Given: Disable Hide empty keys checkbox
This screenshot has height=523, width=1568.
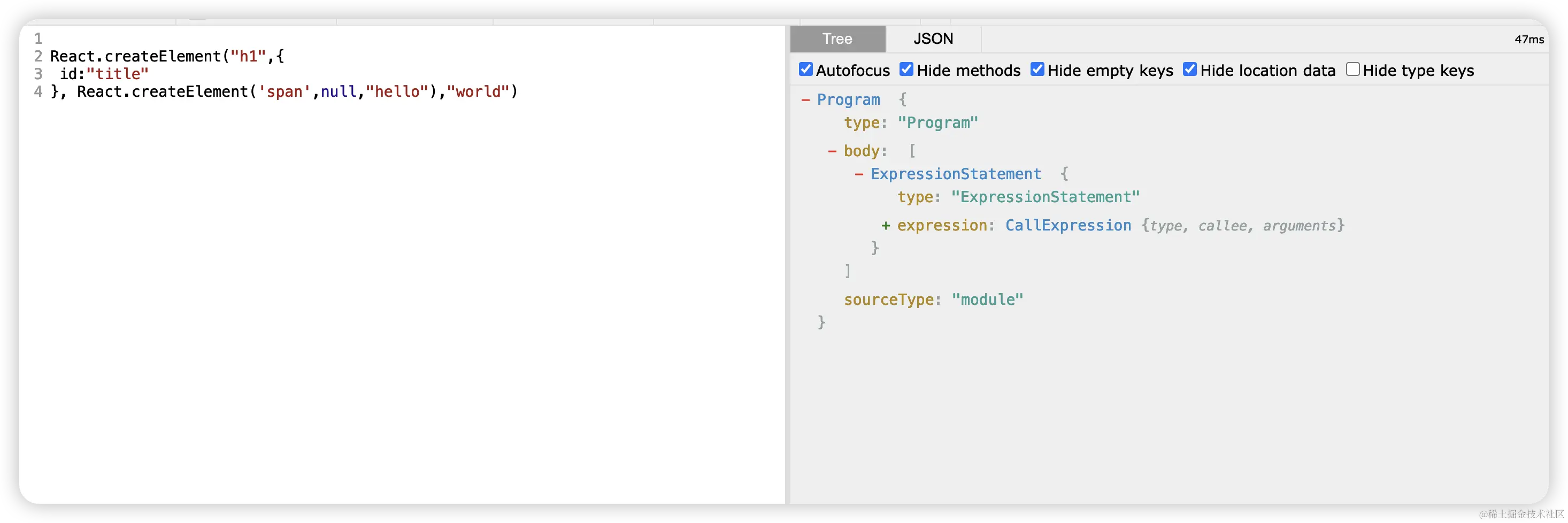Looking at the screenshot, I should point(1037,70).
